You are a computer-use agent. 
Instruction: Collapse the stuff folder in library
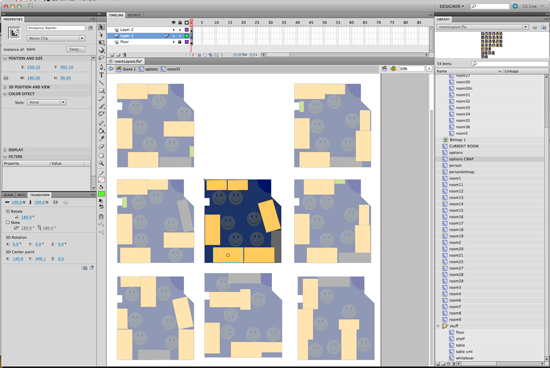[438, 326]
